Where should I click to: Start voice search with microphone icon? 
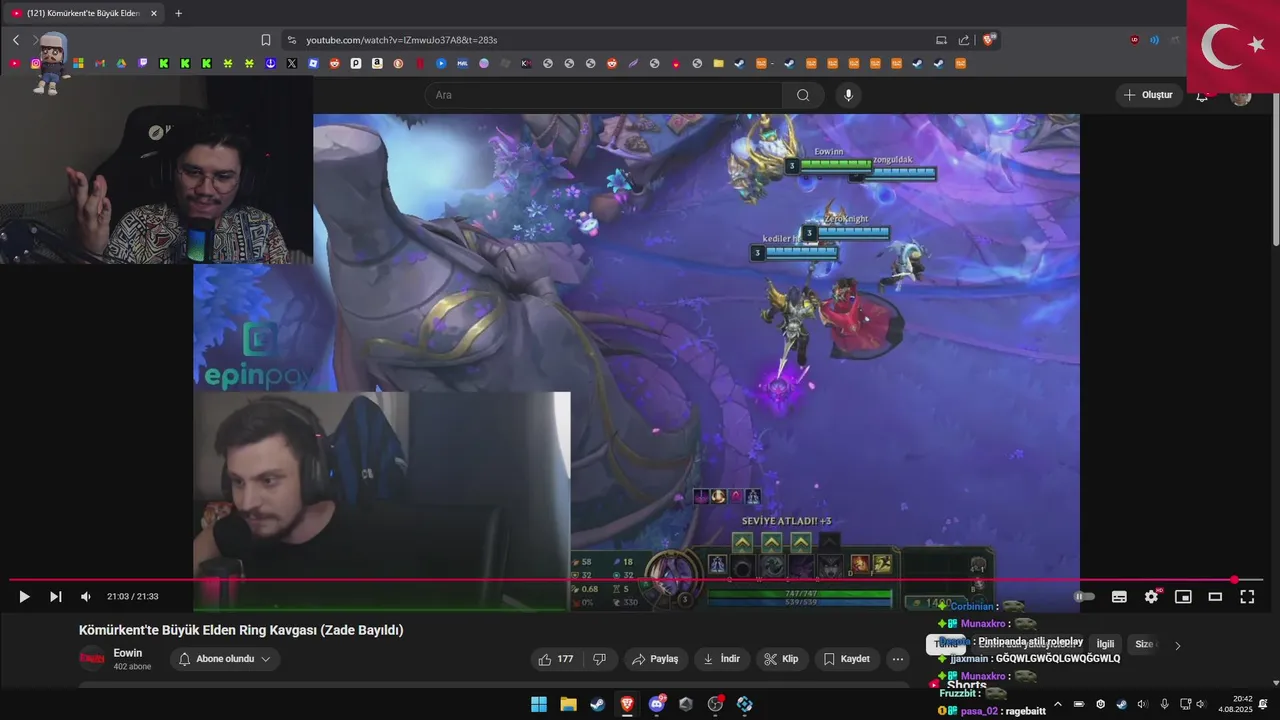tap(848, 95)
